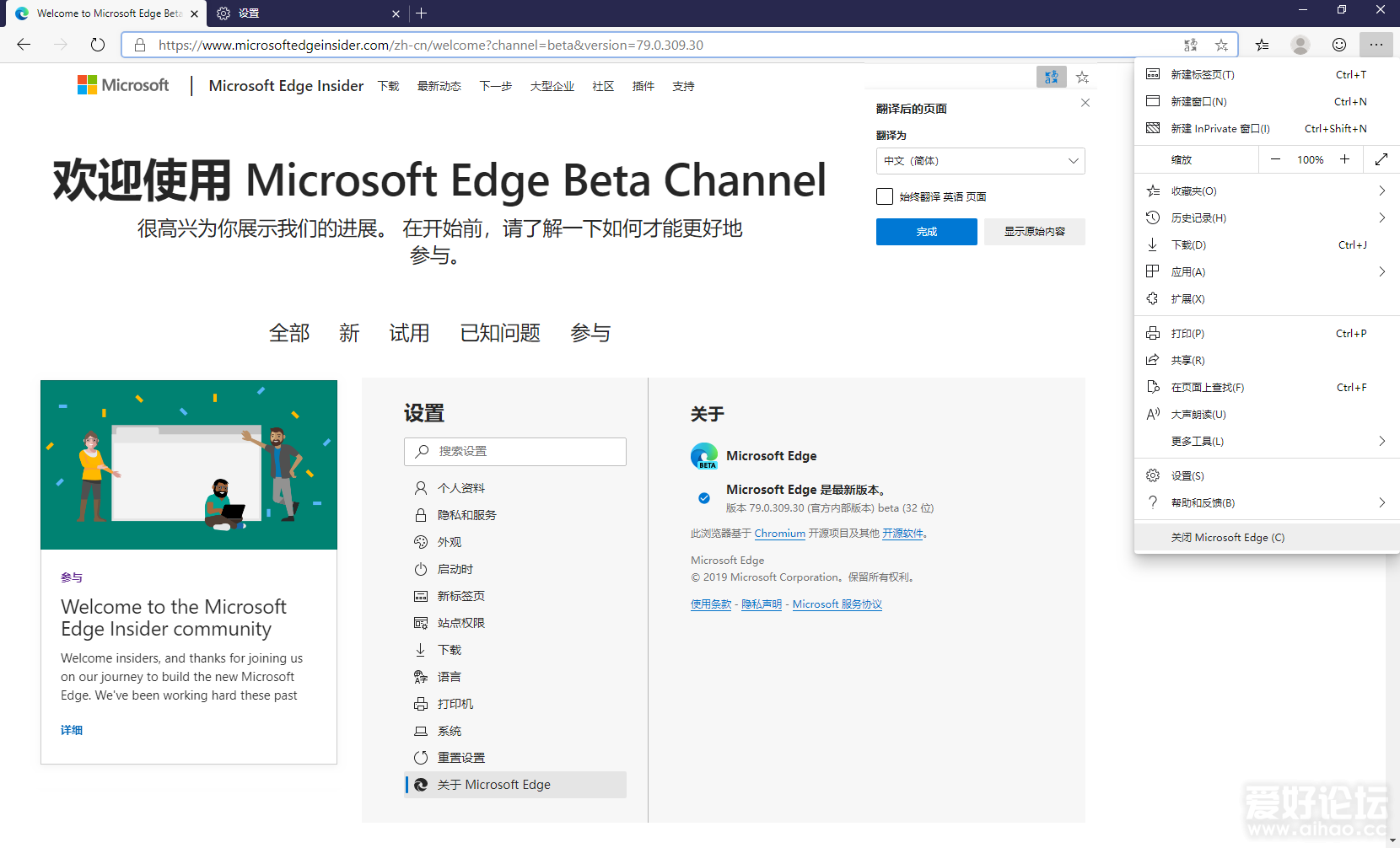The image size is (1400, 848).
Task: Switch to the 全部 filter tab
Action: 289,333
